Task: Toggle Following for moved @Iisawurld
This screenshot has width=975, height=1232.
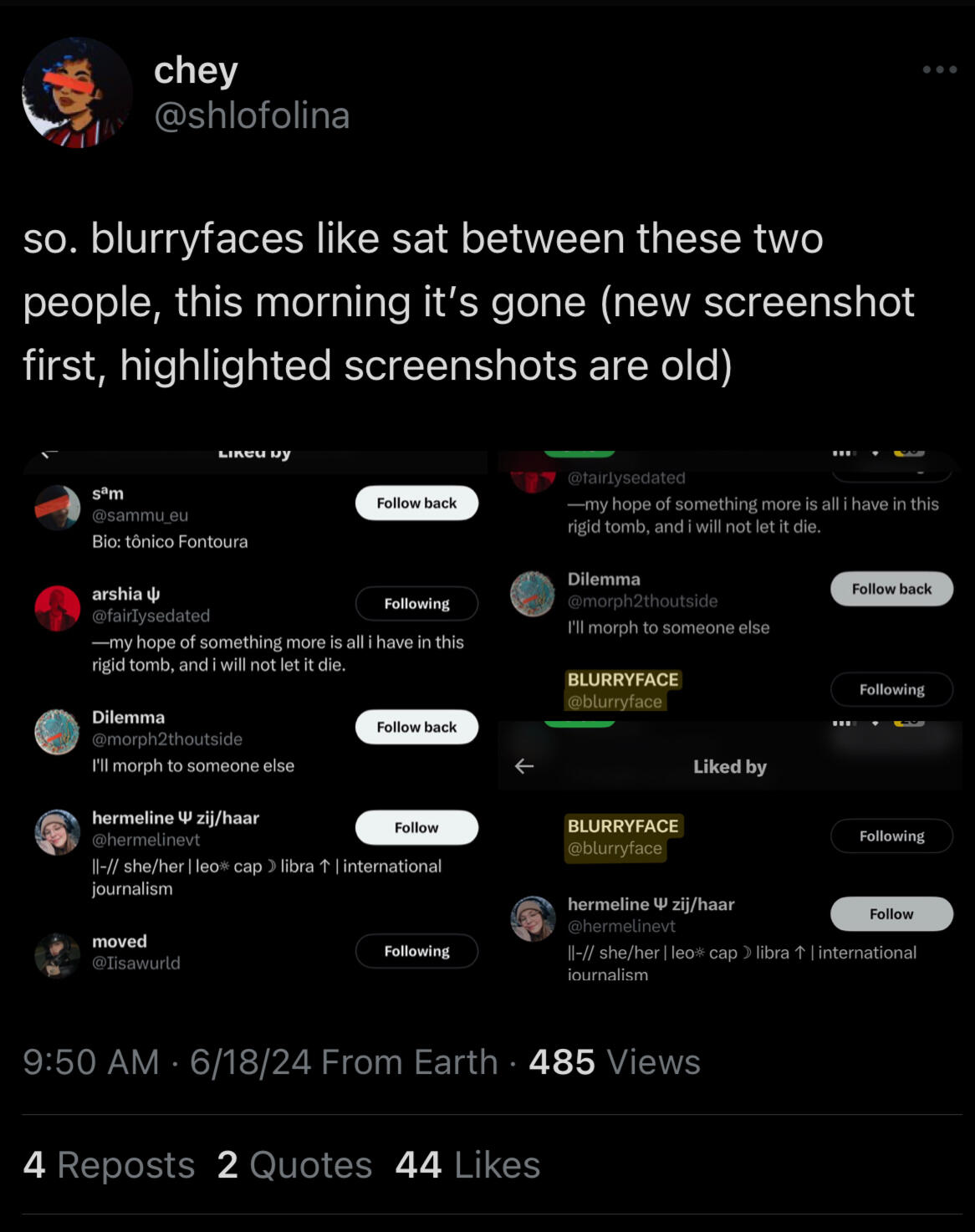Action: (416, 951)
